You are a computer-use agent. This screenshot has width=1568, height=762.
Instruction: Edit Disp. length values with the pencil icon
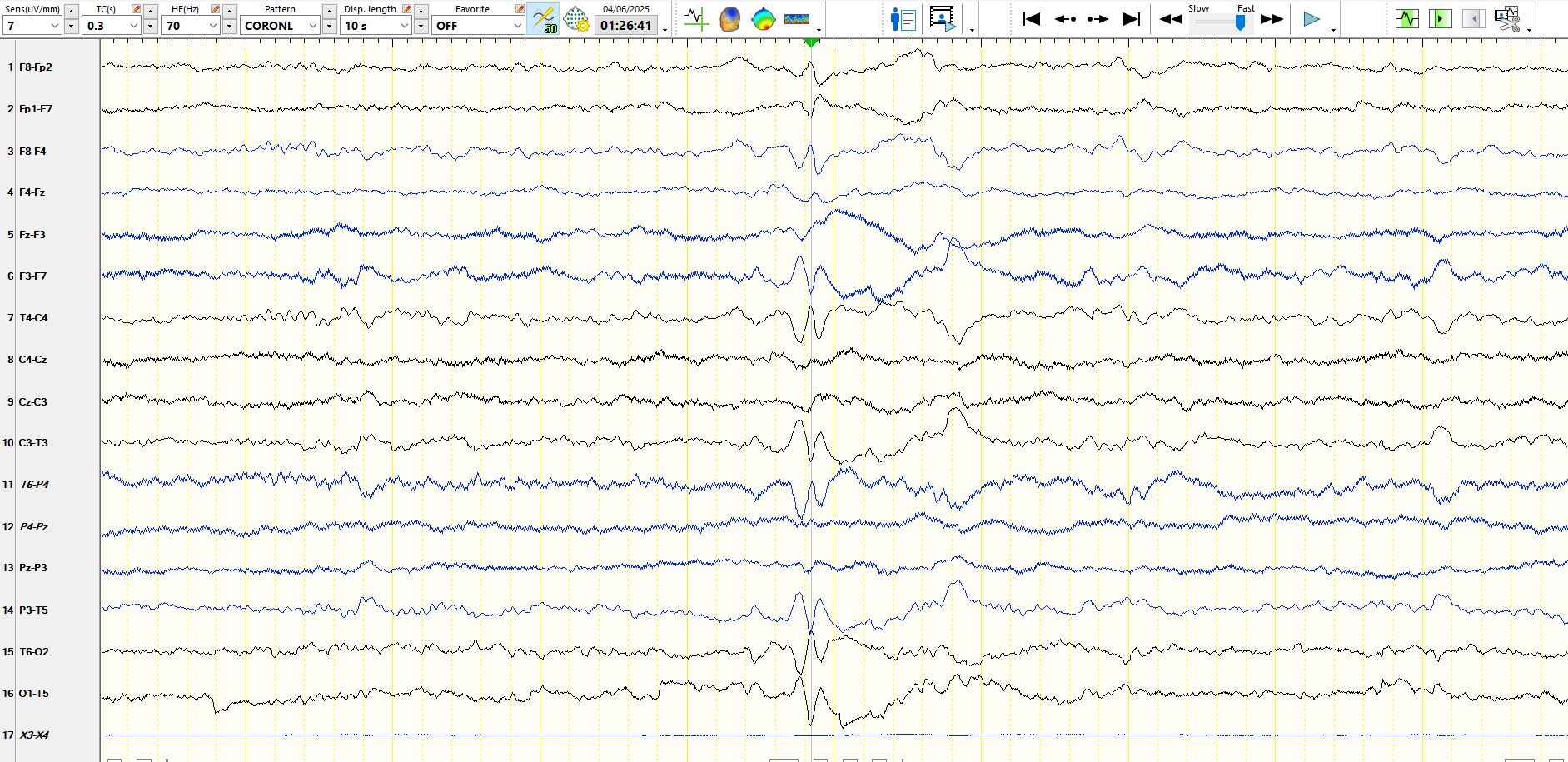pyautogui.click(x=406, y=9)
